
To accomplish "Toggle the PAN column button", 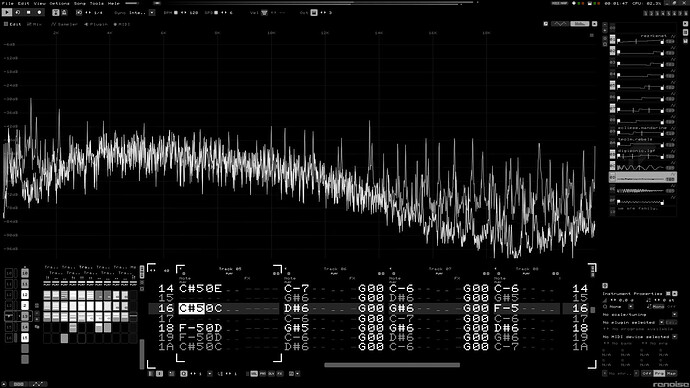I will [263, 373].
